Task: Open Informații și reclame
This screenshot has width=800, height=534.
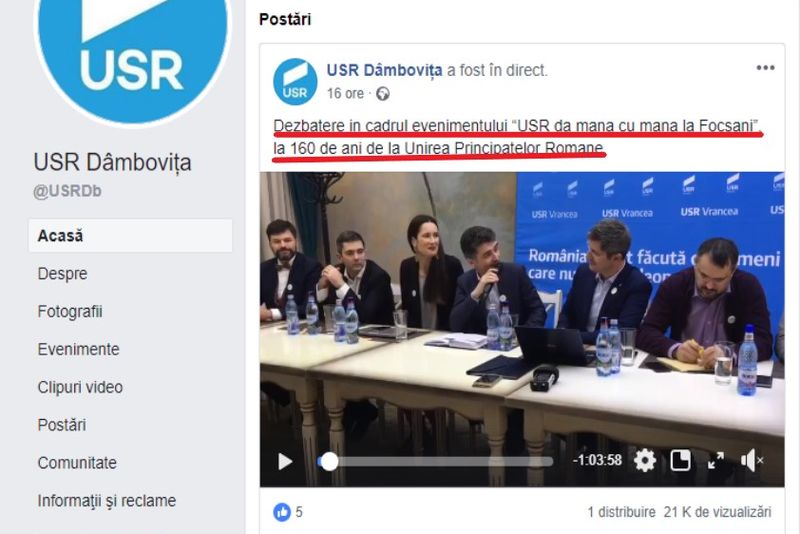Action: 107,501
